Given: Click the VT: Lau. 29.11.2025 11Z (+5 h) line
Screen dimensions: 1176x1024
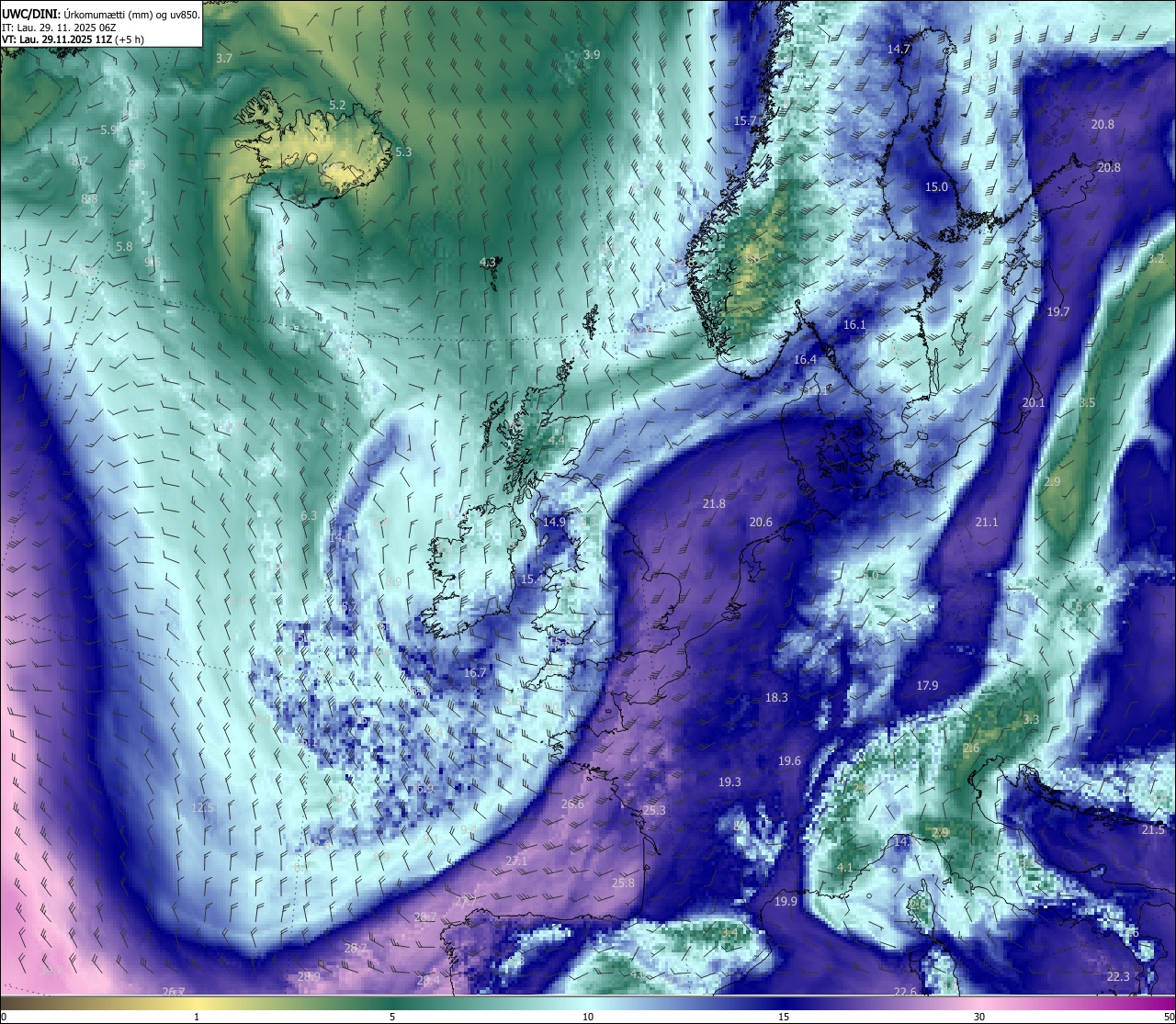Looking at the screenshot, I should click(74, 39).
